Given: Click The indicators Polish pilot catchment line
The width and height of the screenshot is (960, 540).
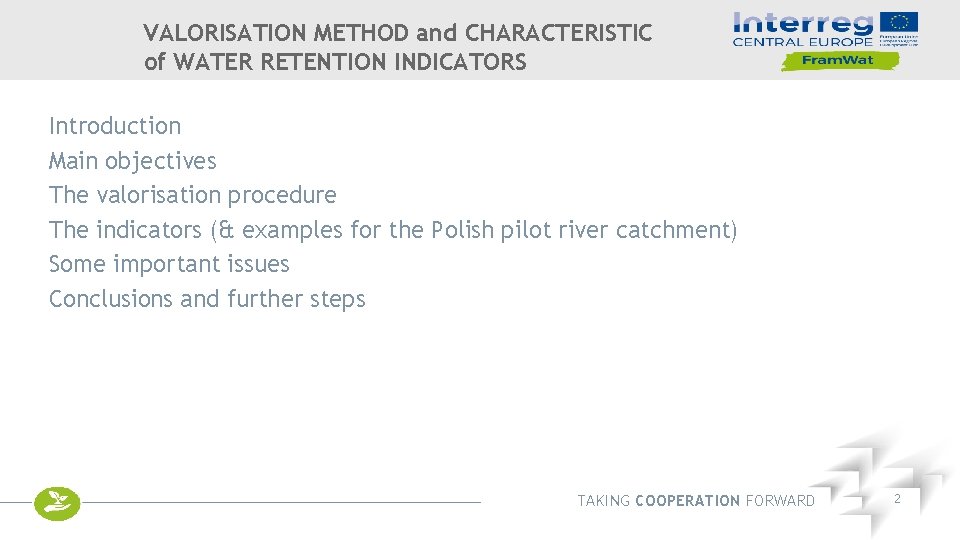Looking at the screenshot, I should coord(392,230).
